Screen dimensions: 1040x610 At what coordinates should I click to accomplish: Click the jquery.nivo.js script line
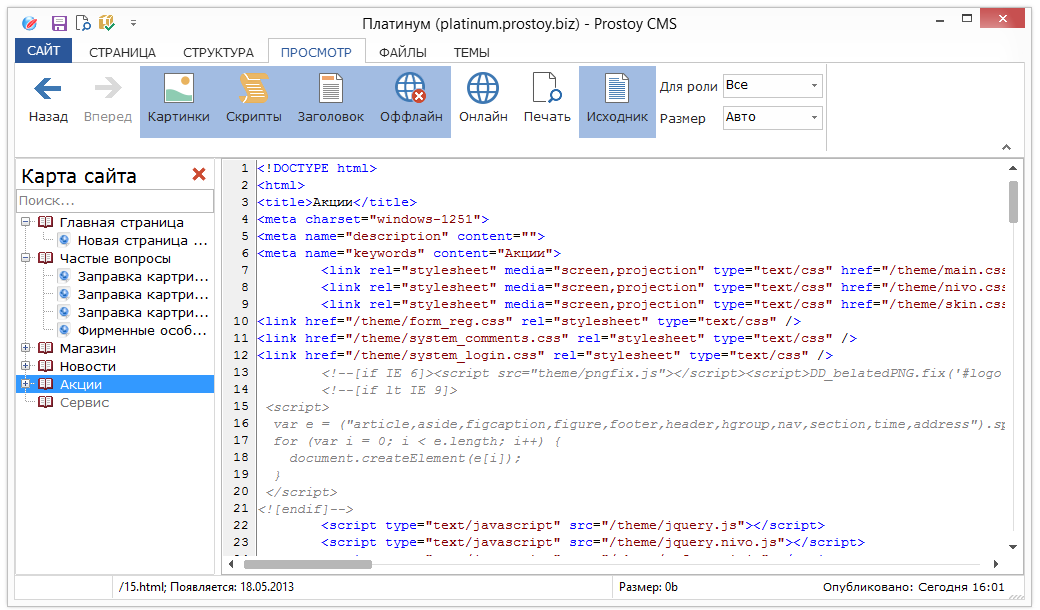click(x=593, y=542)
